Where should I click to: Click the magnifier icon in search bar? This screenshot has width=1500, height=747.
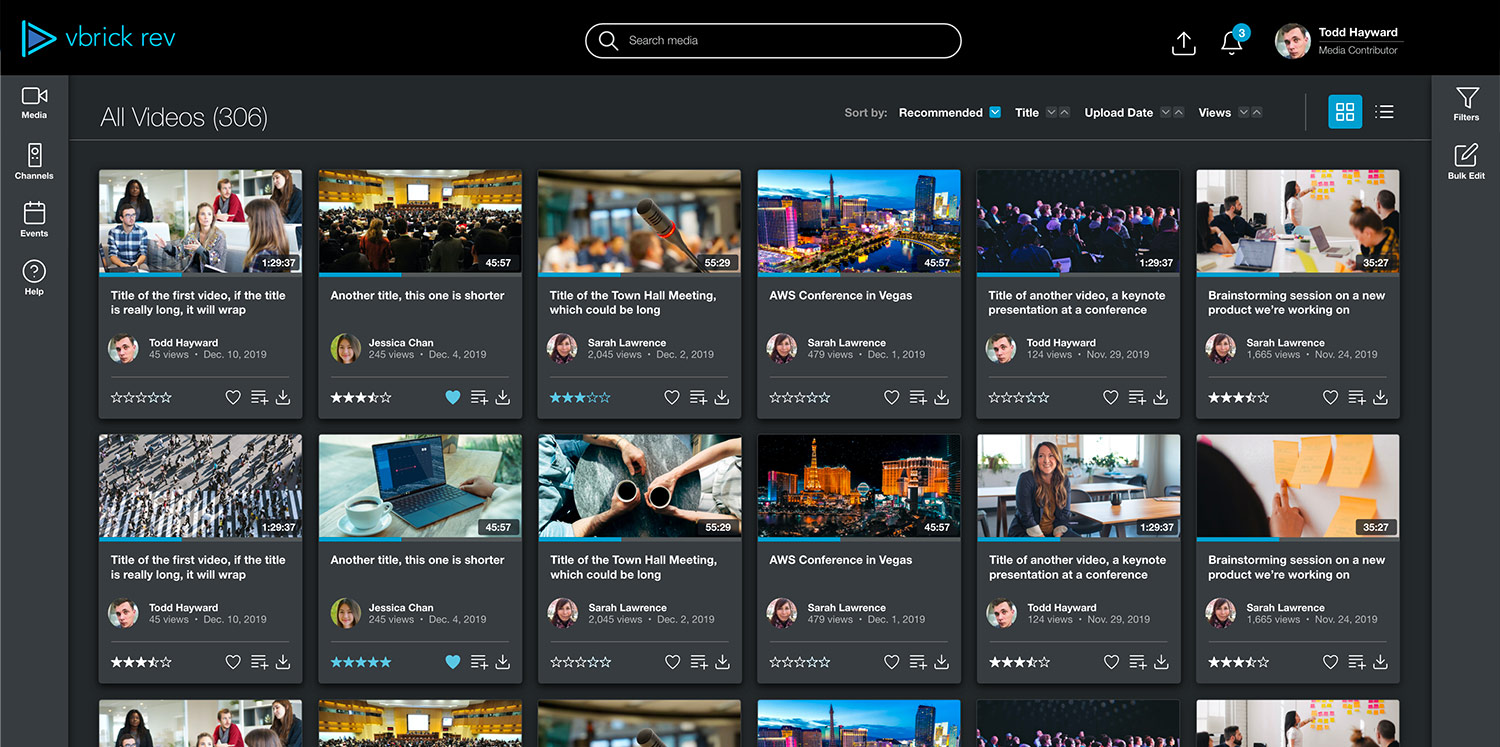pyautogui.click(x=608, y=41)
